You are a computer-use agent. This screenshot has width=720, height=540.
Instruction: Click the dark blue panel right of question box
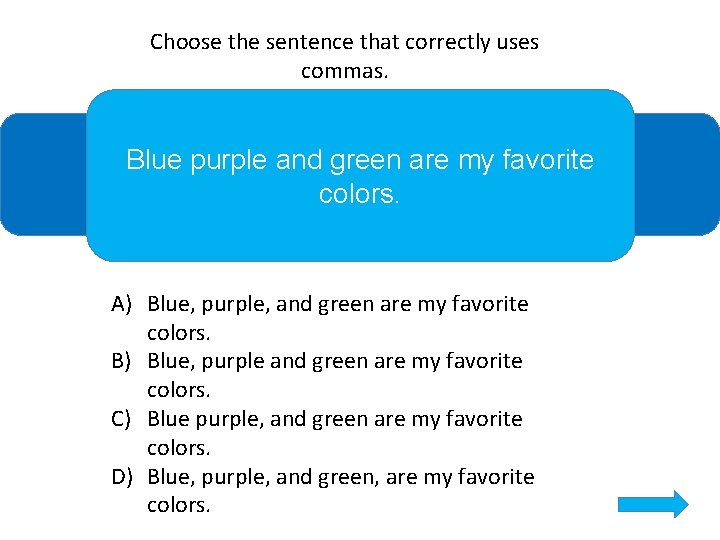tap(676, 174)
